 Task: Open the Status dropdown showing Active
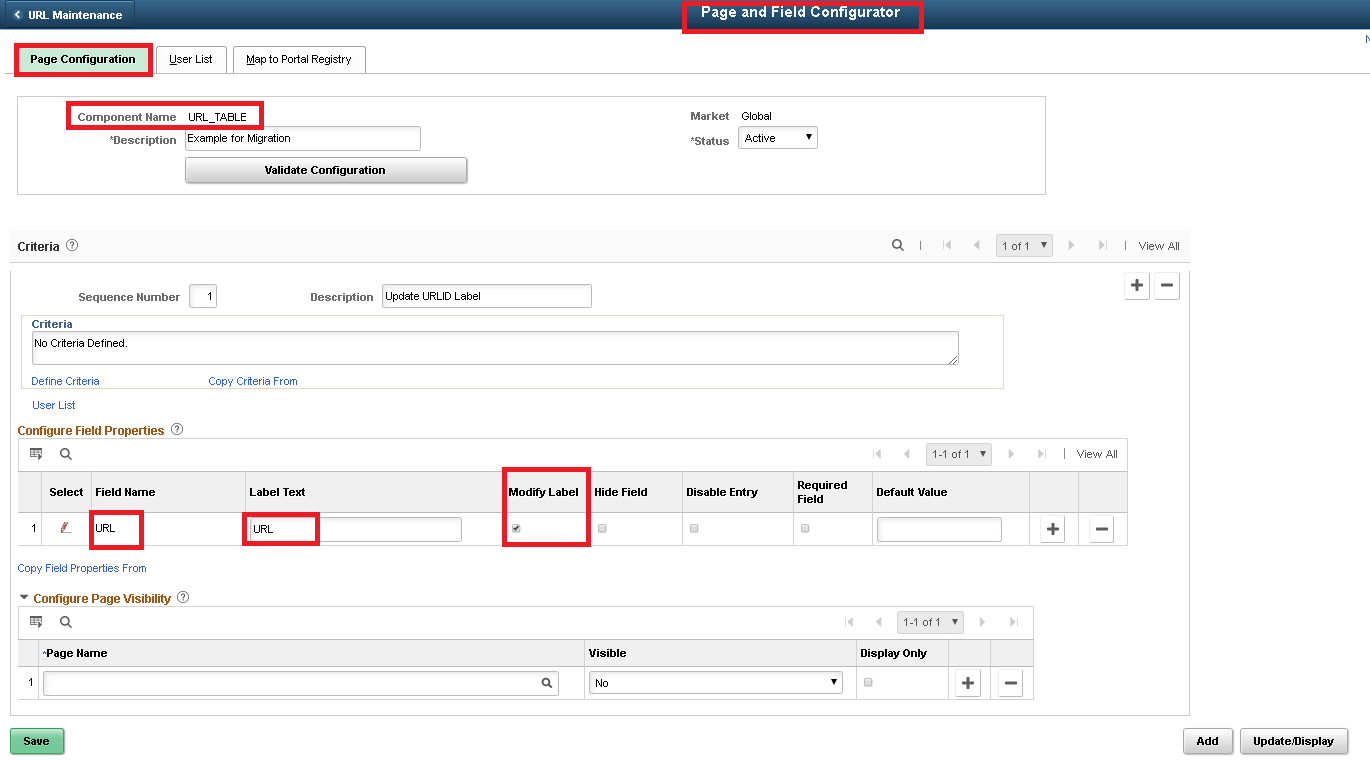(777, 137)
